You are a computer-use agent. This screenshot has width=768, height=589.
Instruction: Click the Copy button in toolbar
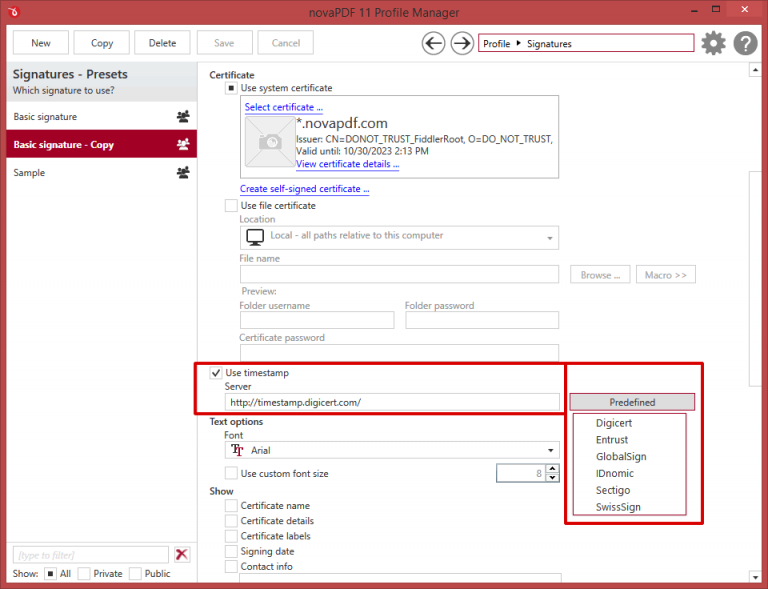click(x=102, y=43)
